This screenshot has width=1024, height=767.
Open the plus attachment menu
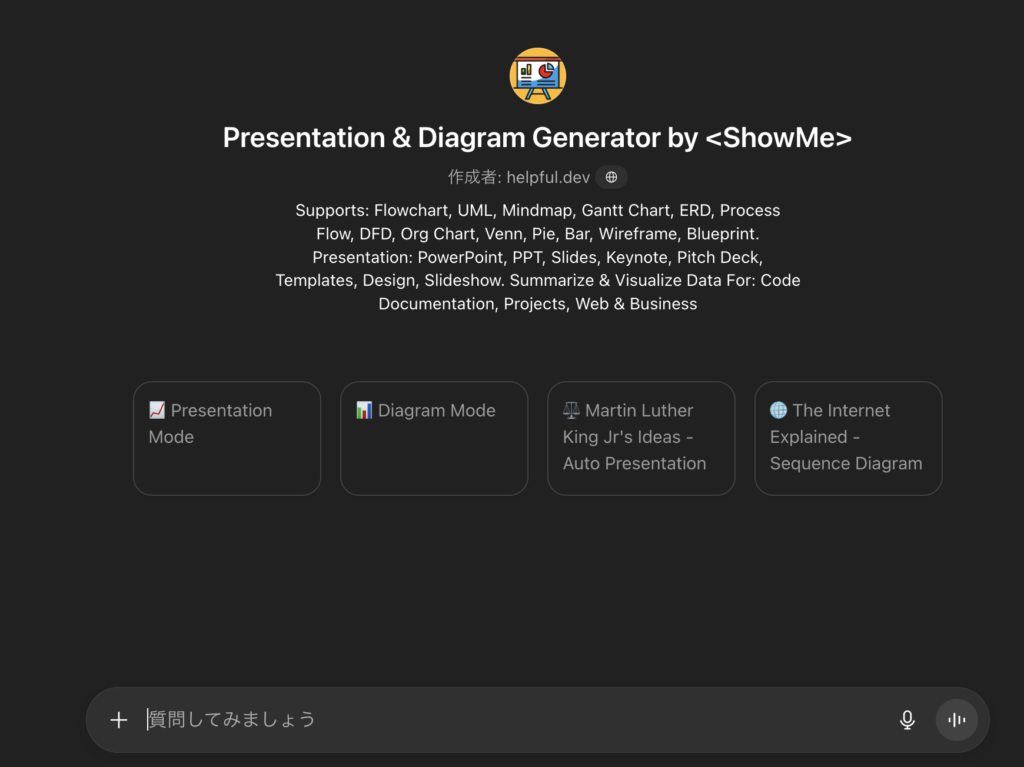pyautogui.click(x=119, y=720)
